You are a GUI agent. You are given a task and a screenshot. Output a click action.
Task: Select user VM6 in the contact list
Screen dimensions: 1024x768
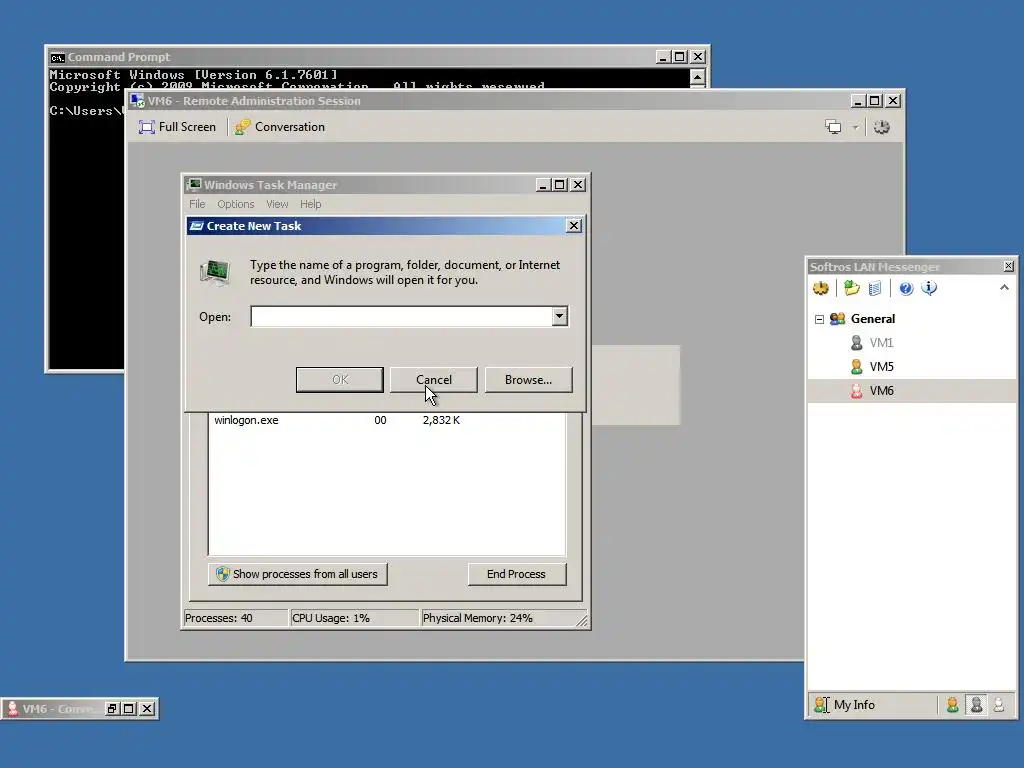[x=881, y=391]
